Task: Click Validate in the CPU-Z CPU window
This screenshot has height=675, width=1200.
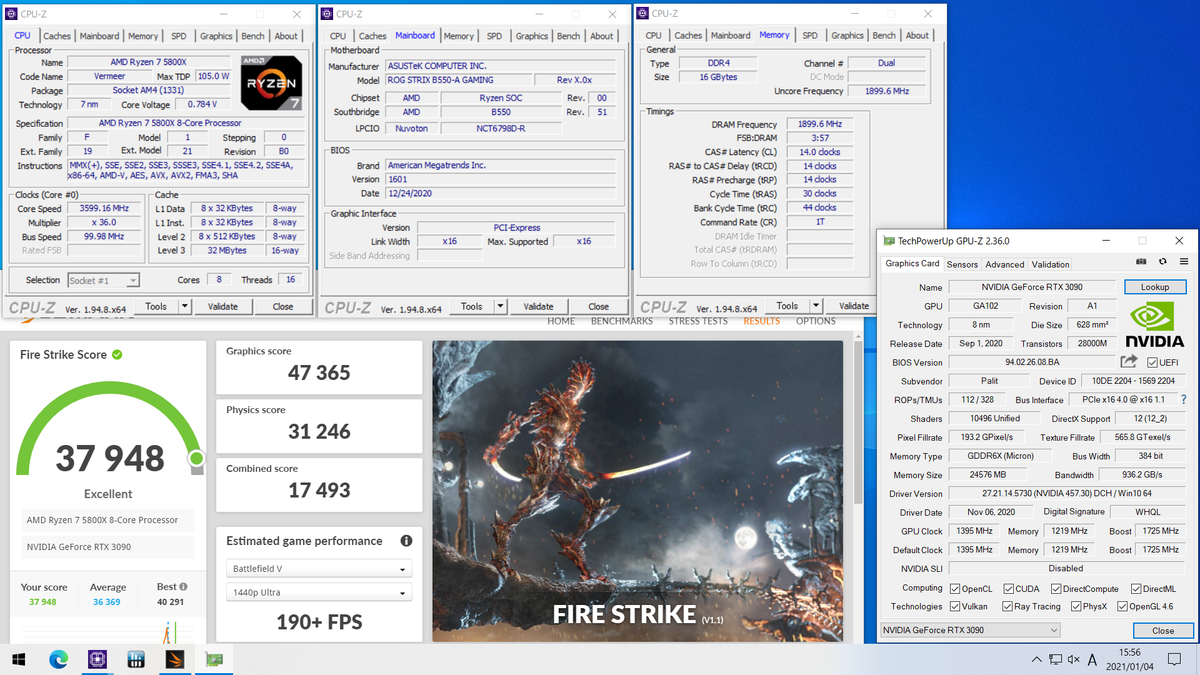Action: coord(223,307)
